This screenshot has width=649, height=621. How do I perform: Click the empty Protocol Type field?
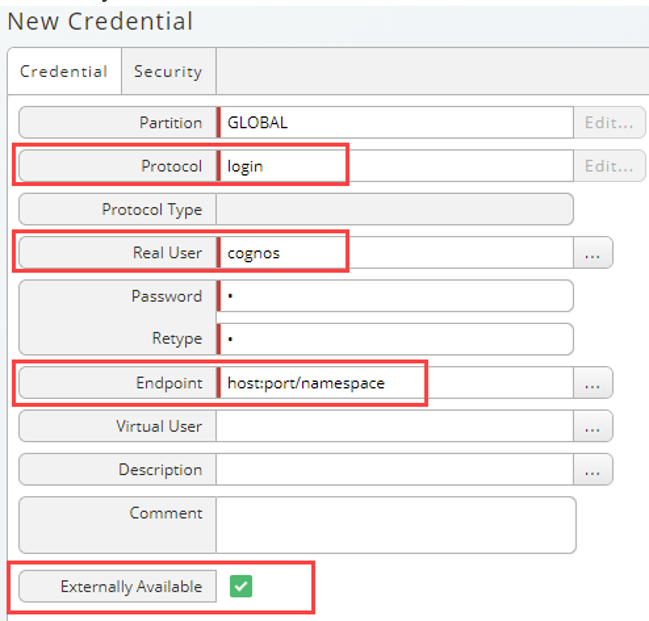click(395, 209)
